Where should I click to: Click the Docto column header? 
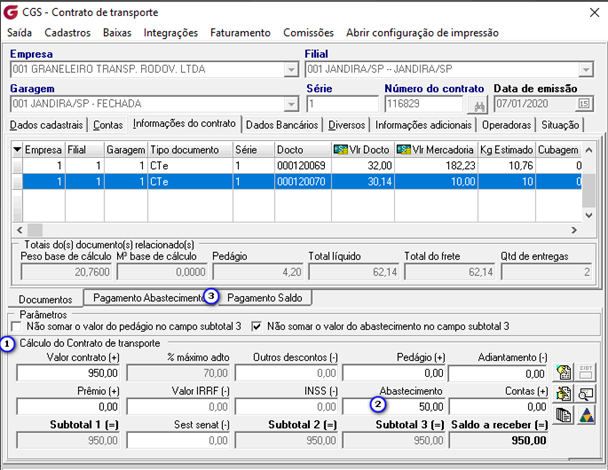(303, 149)
